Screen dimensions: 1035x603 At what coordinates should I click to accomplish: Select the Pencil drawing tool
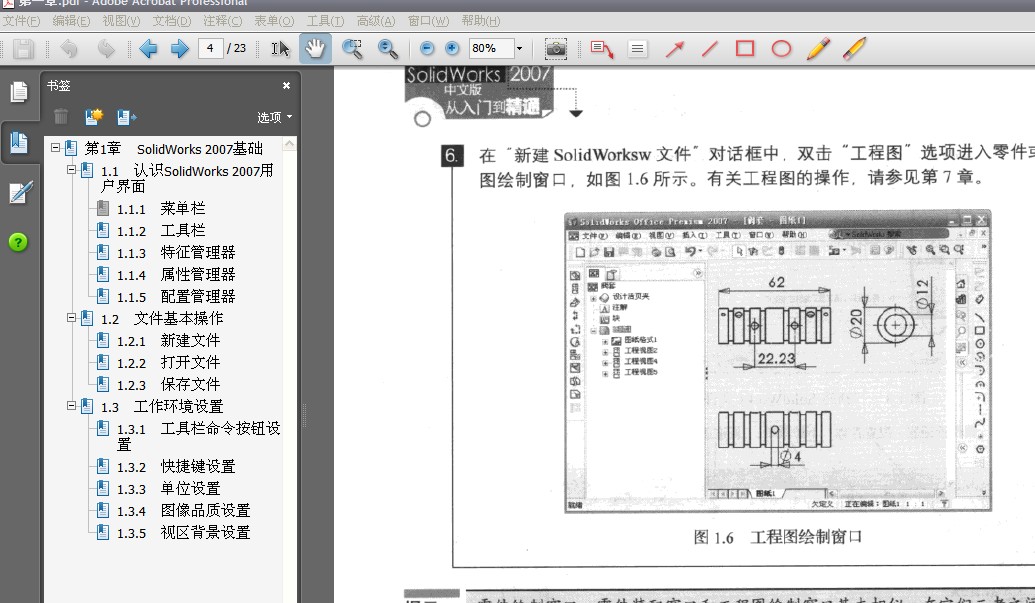click(818, 49)
